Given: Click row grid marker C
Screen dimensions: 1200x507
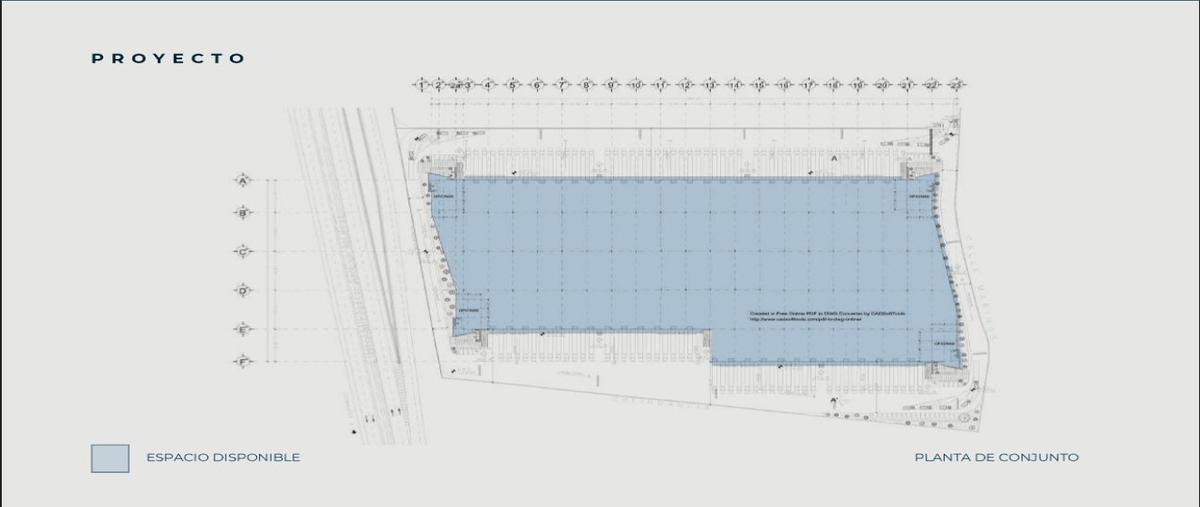Looking at the screenshot, I should click(242, 252).
